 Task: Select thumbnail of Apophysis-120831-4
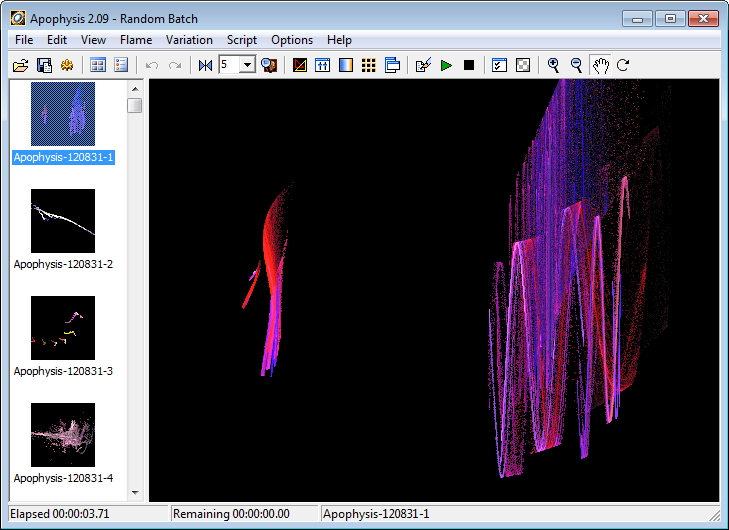[63, 435]
